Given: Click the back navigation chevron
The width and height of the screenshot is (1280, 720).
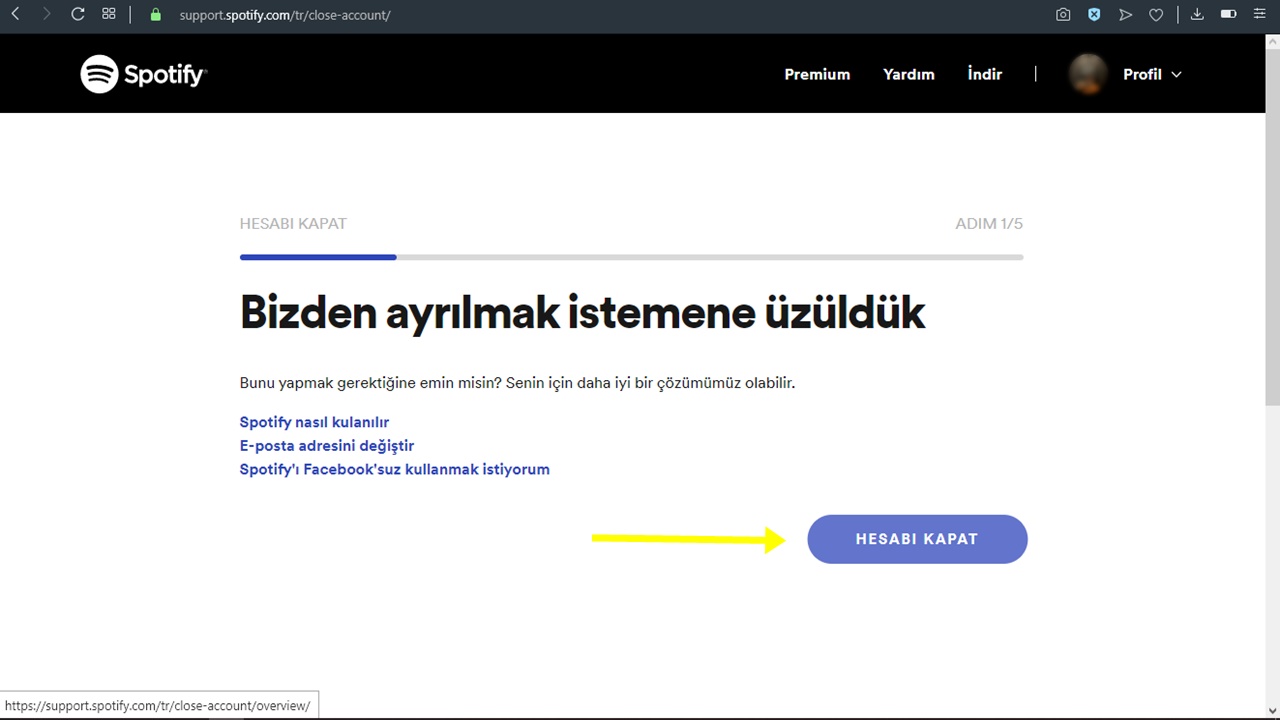Looking at the screenshot, I should coord(15,14).
